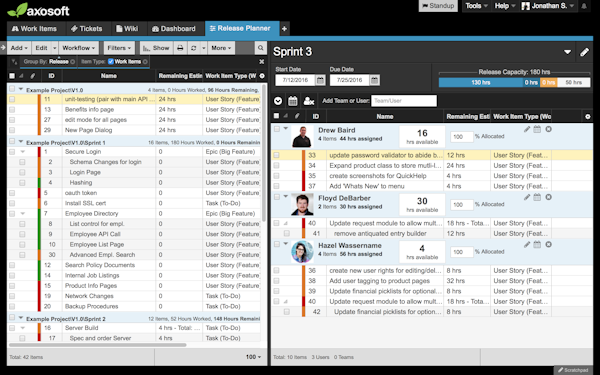Viewport: 600px width, 375px height.
Task: Open the Workflow dropdown
Action: pos(78,48)
